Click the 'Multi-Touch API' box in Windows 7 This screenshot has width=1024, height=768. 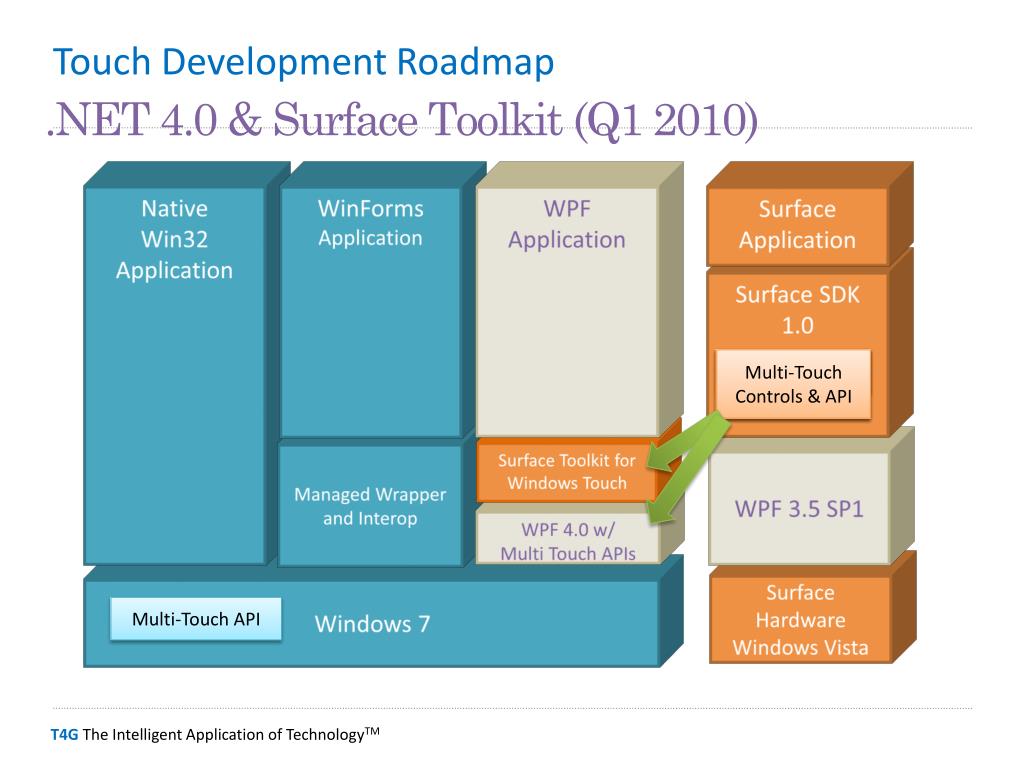coord(196,619)
